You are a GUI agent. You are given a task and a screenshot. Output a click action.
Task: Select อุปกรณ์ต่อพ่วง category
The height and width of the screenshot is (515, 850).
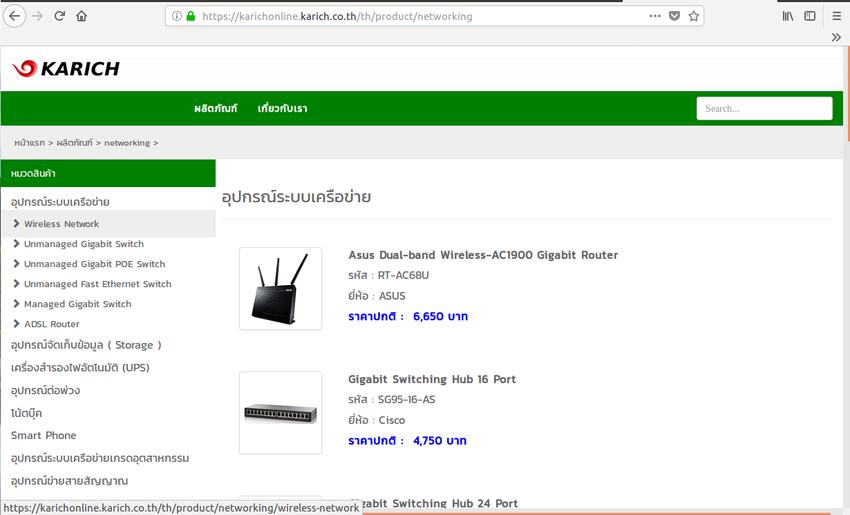point(46,390)
